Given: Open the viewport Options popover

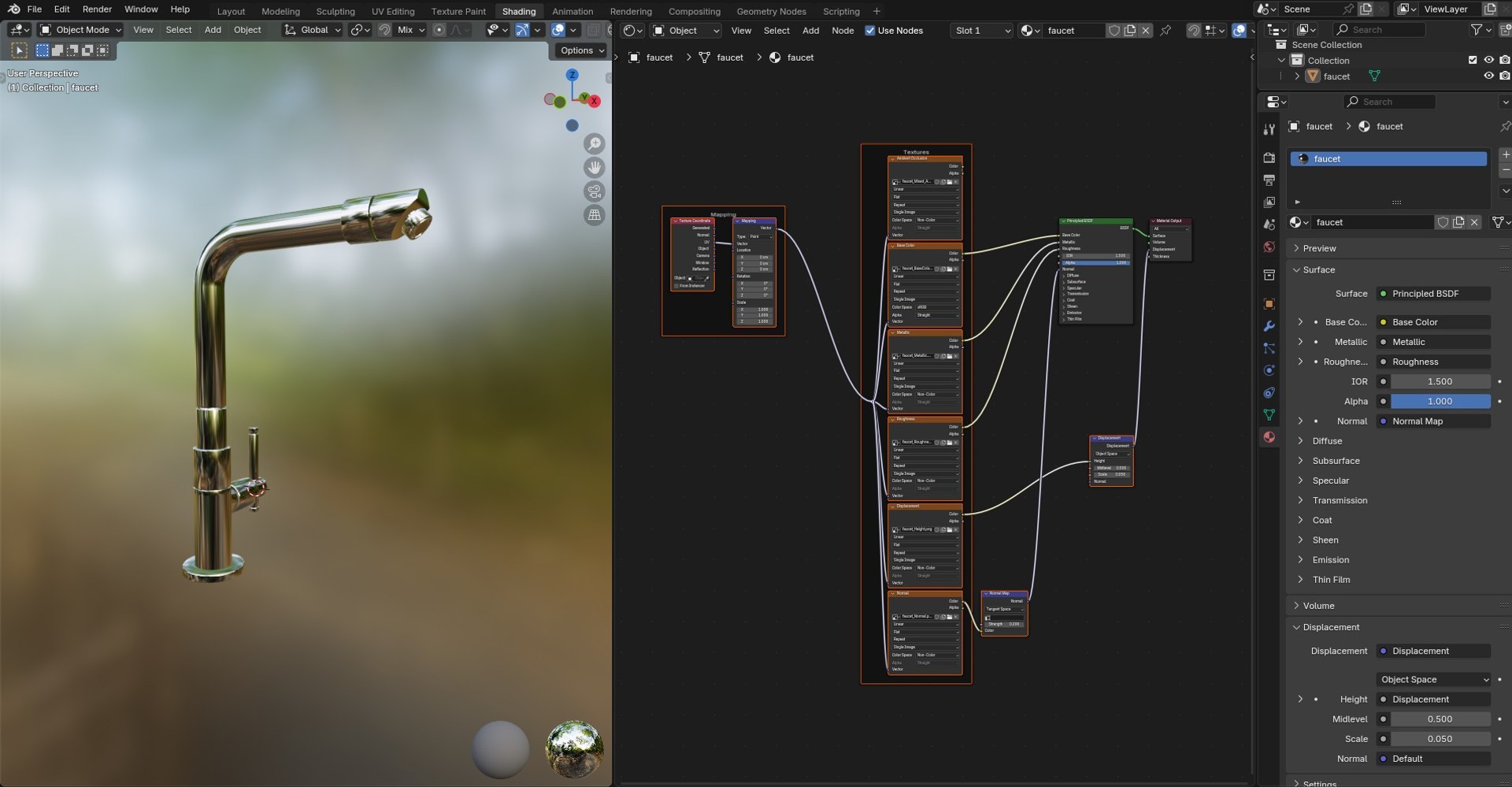Looking at the screenshot, I should (581, 50).
